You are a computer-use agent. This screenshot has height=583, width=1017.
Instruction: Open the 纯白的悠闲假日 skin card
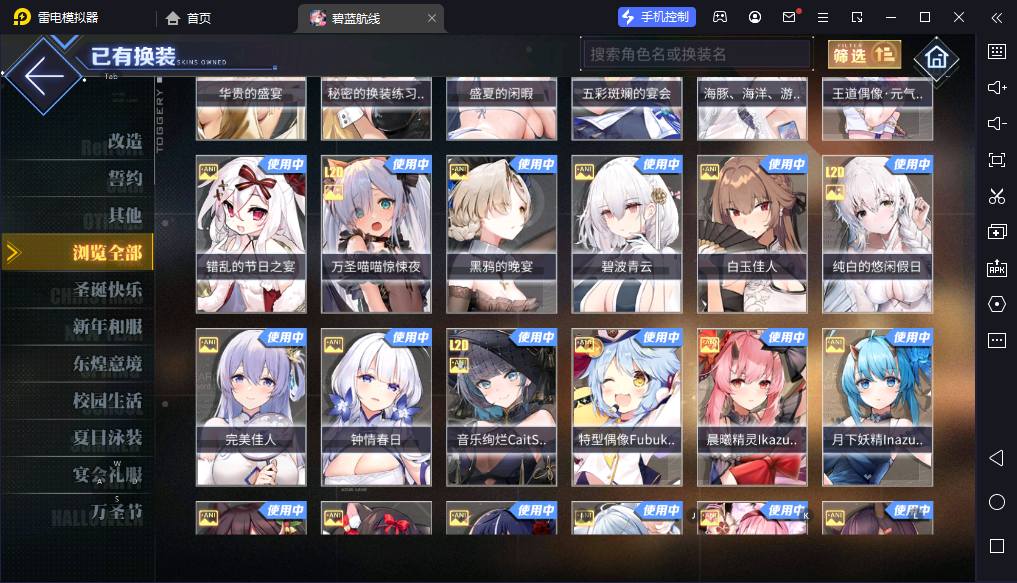coord(878,234)
